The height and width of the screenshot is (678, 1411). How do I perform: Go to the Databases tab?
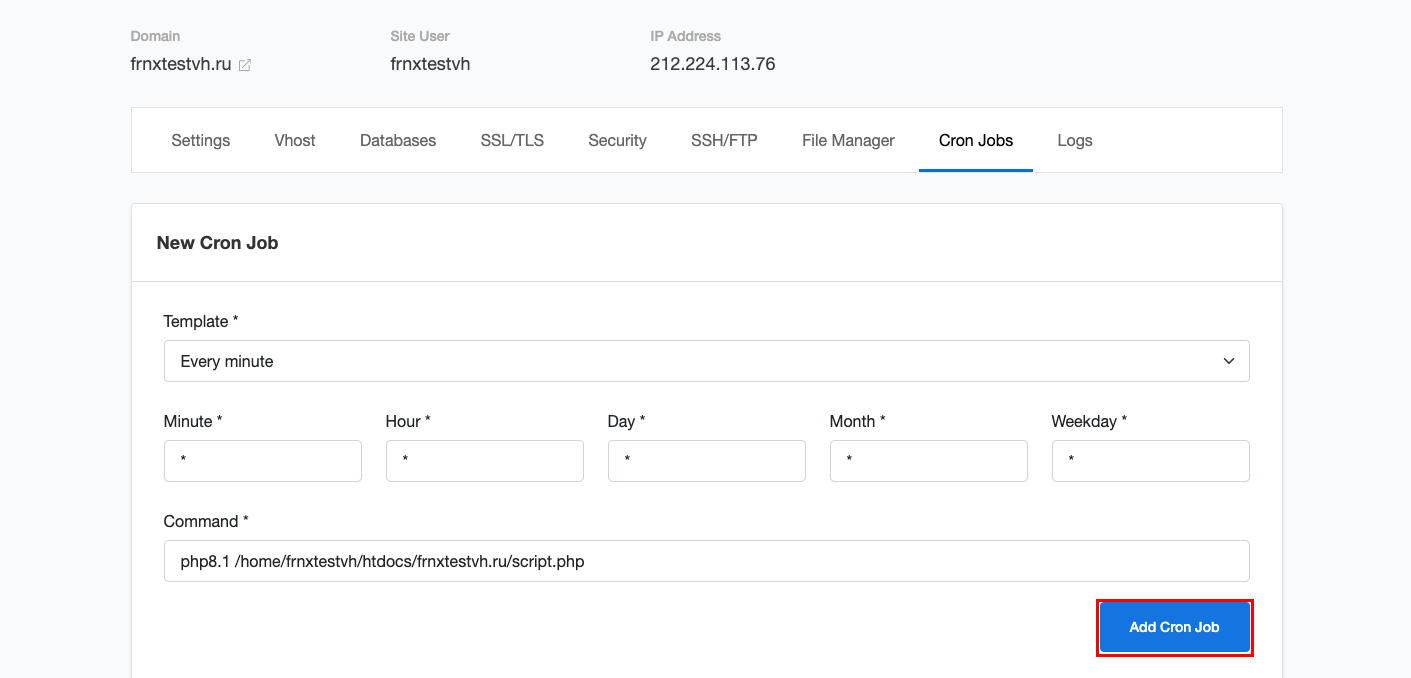[398, 140]
